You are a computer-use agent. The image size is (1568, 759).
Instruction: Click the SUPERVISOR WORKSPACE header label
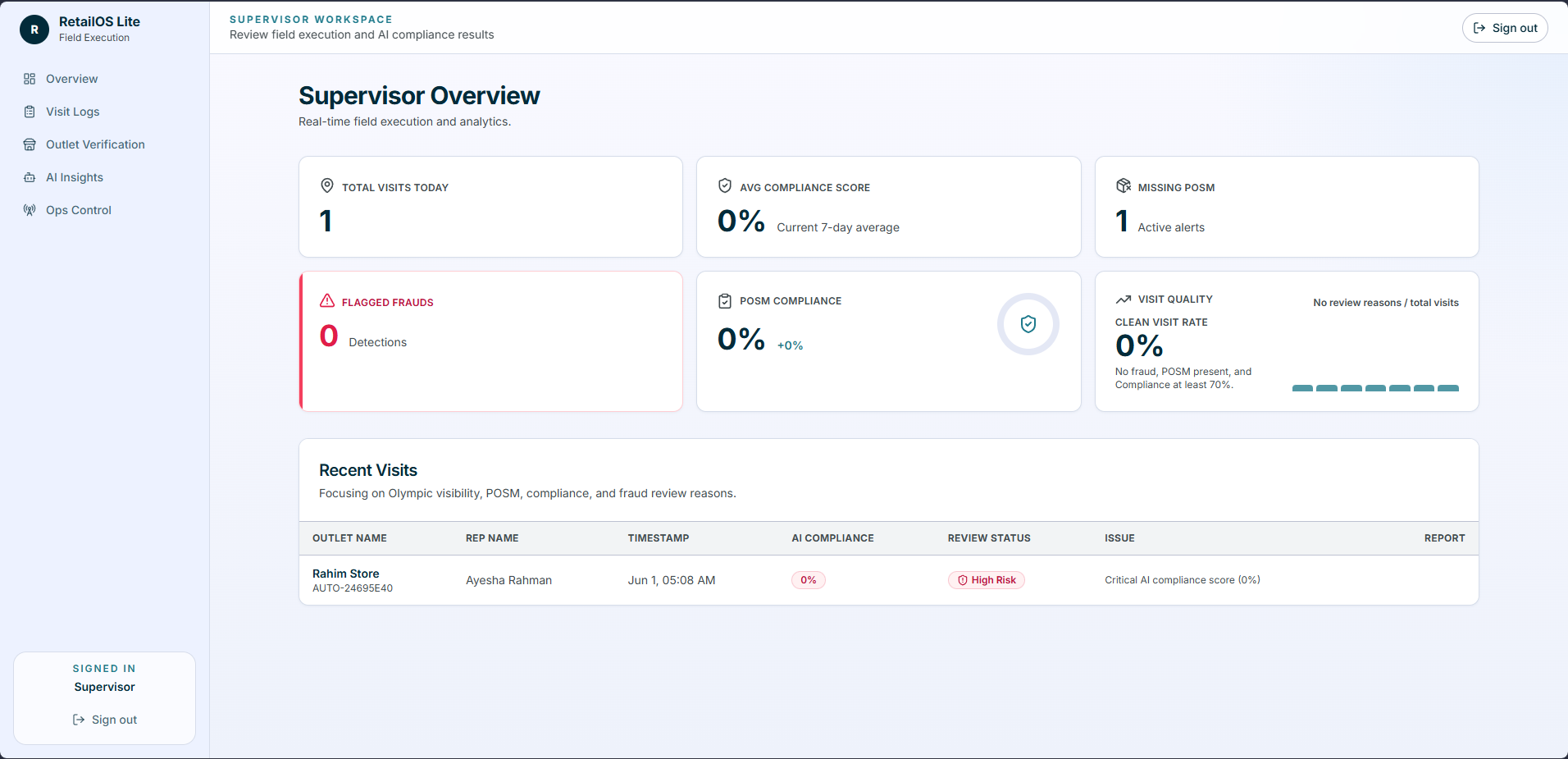pyautogui.click(x=311, y=19)
